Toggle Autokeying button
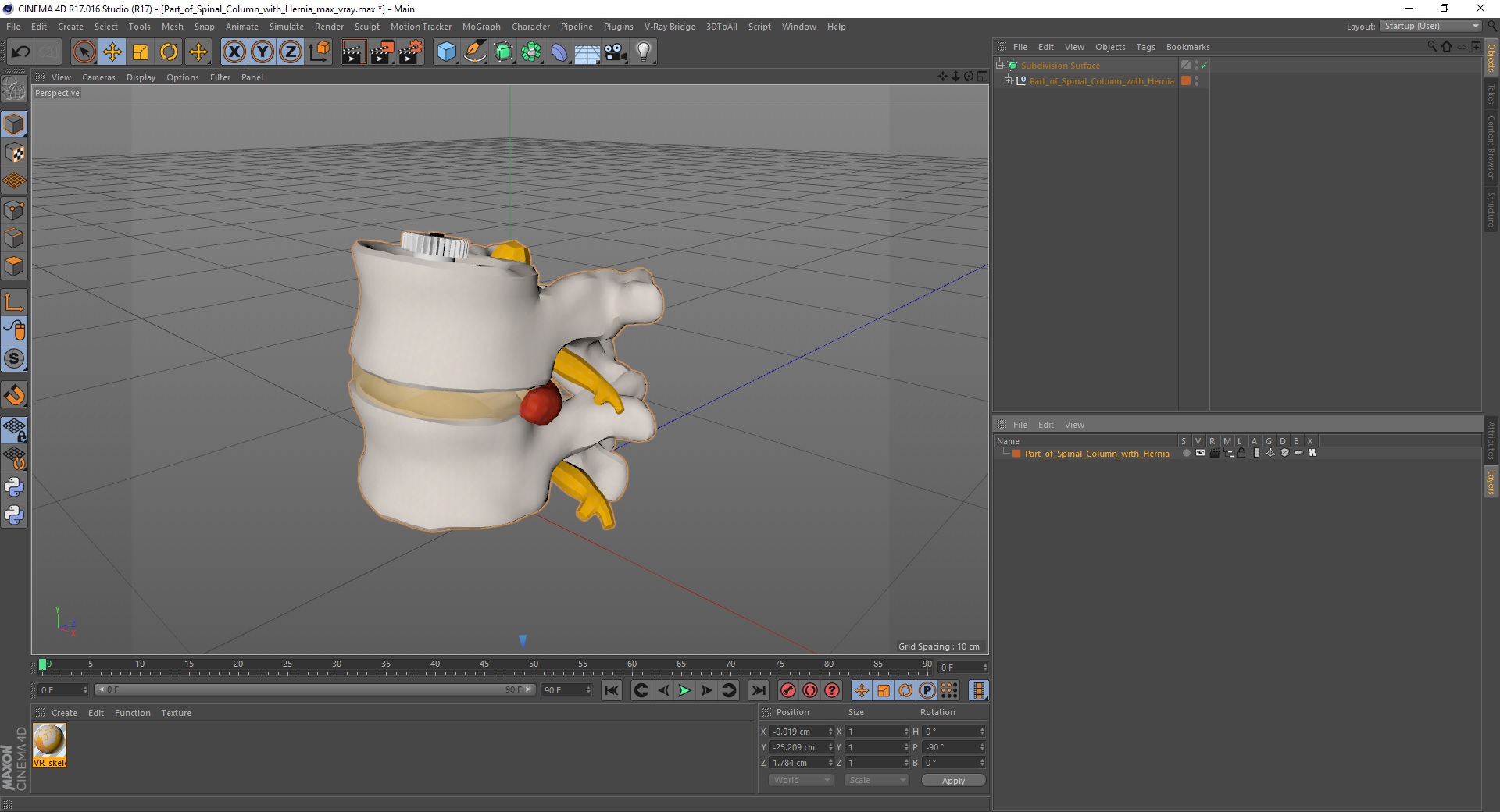The width and height of the screenshot is (1500, 812). tap(810, 690)
